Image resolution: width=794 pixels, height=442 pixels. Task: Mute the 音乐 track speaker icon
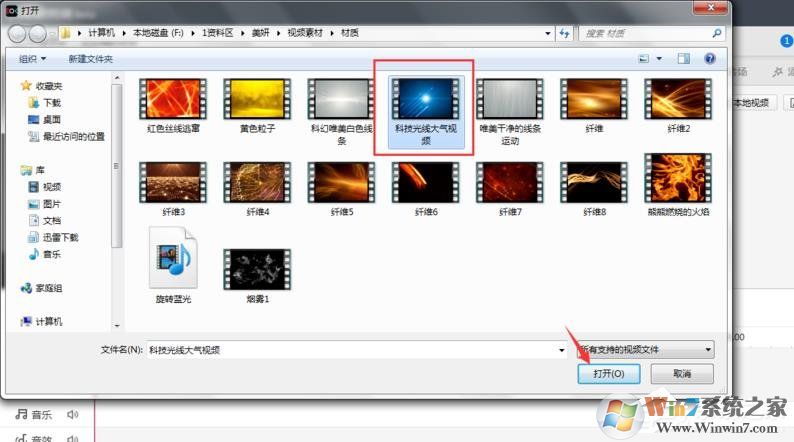(x=72, y=415)
